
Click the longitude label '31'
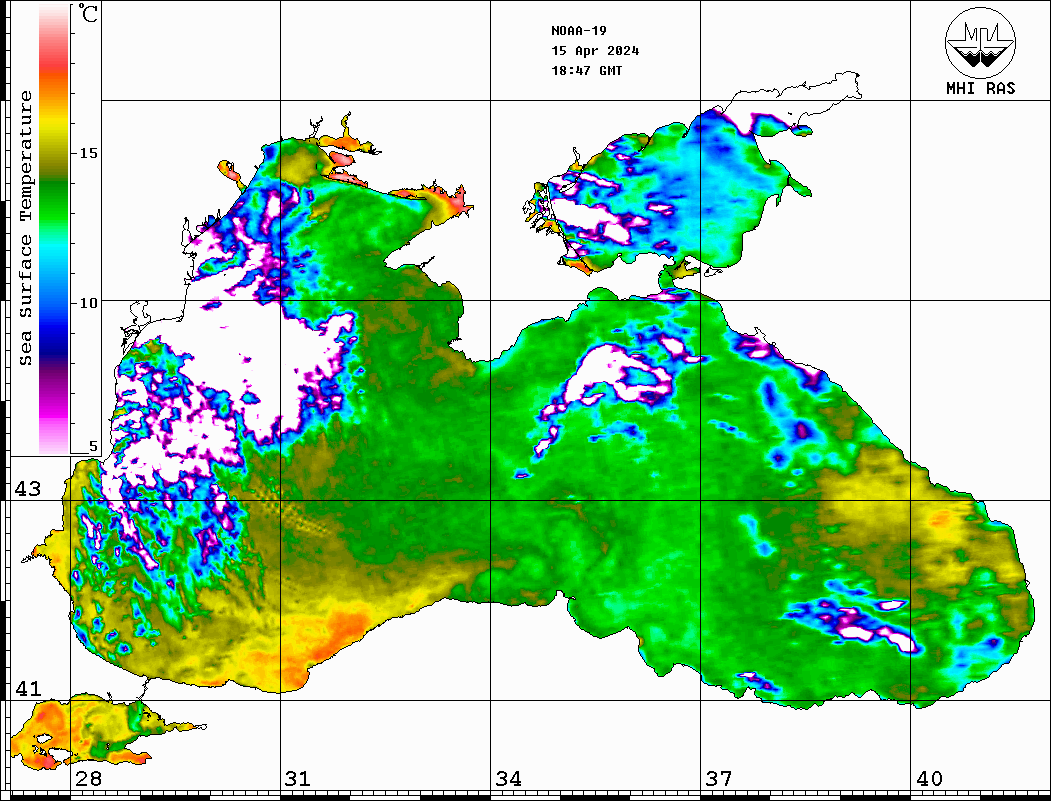tap(298, 779)
